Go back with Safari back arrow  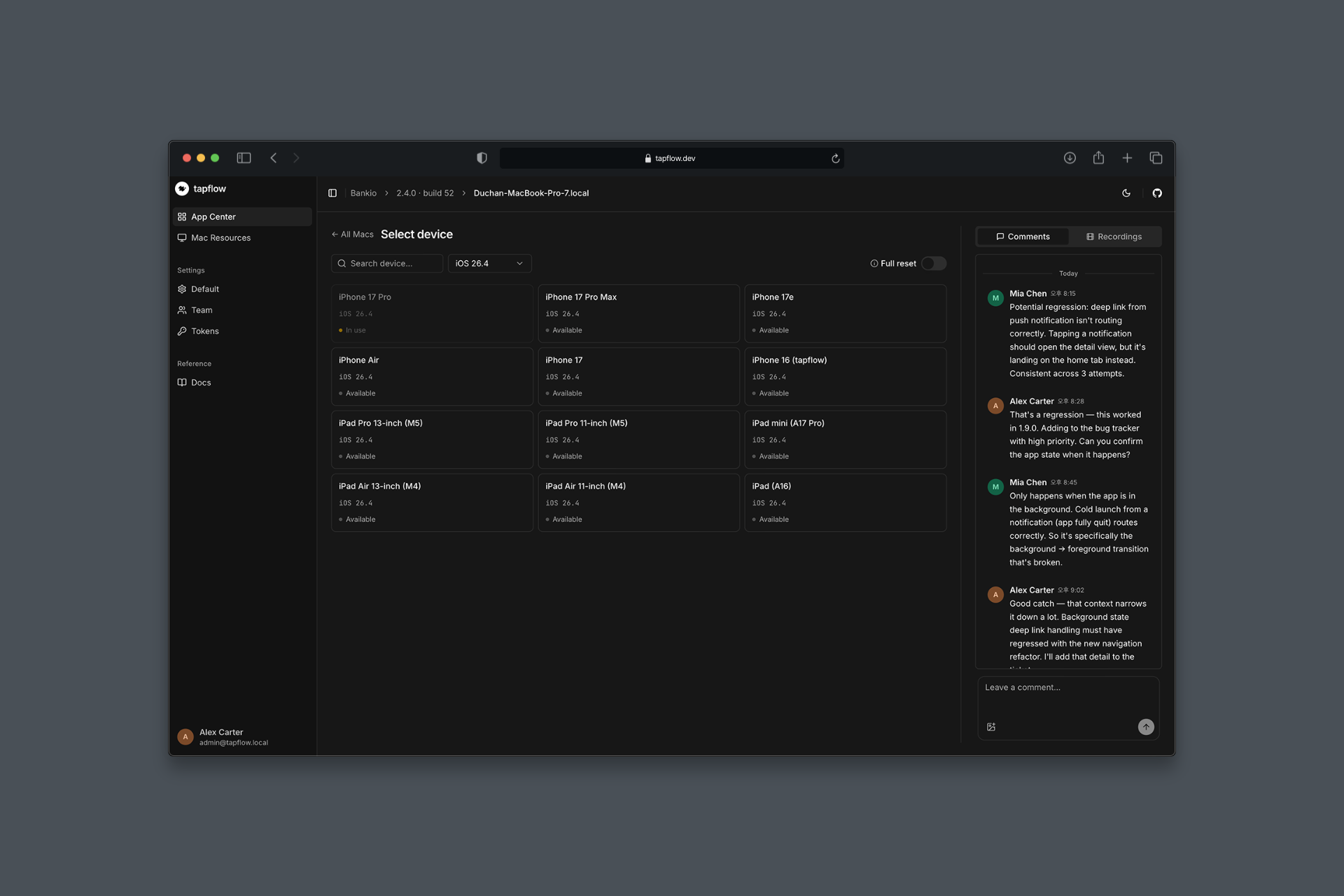coord(274,158)
